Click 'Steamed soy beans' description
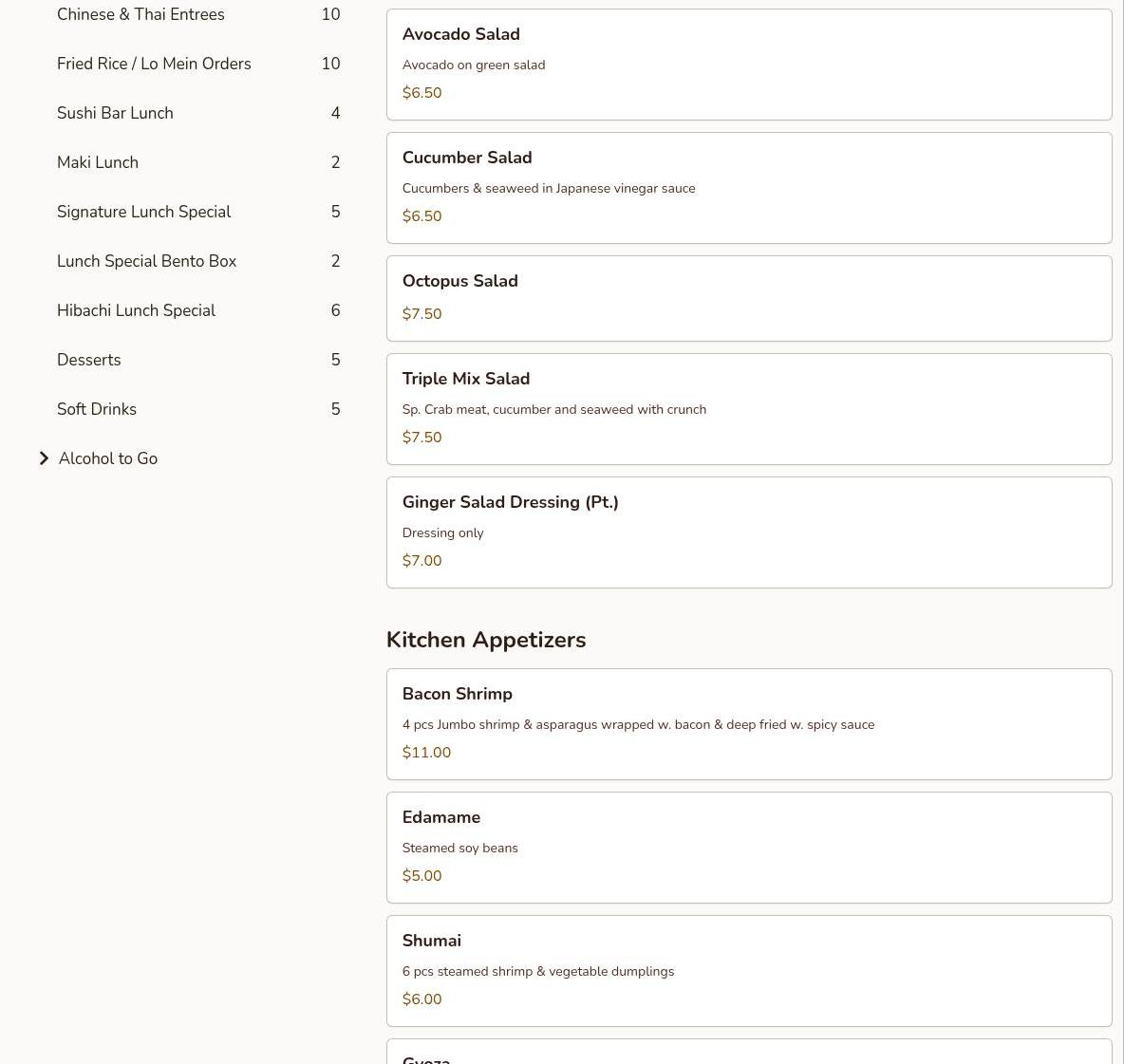This screenshot has width=1143, height=1064. point(459,848)
